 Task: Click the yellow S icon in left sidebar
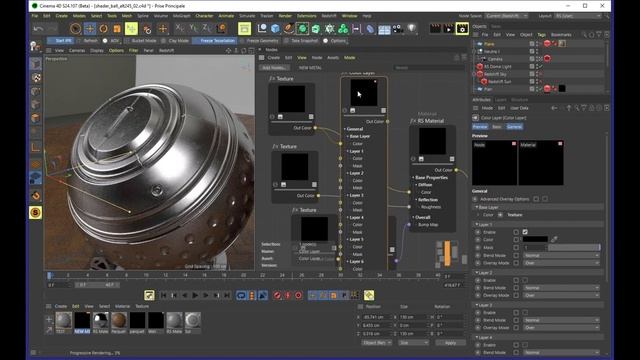tap(36, 213)
